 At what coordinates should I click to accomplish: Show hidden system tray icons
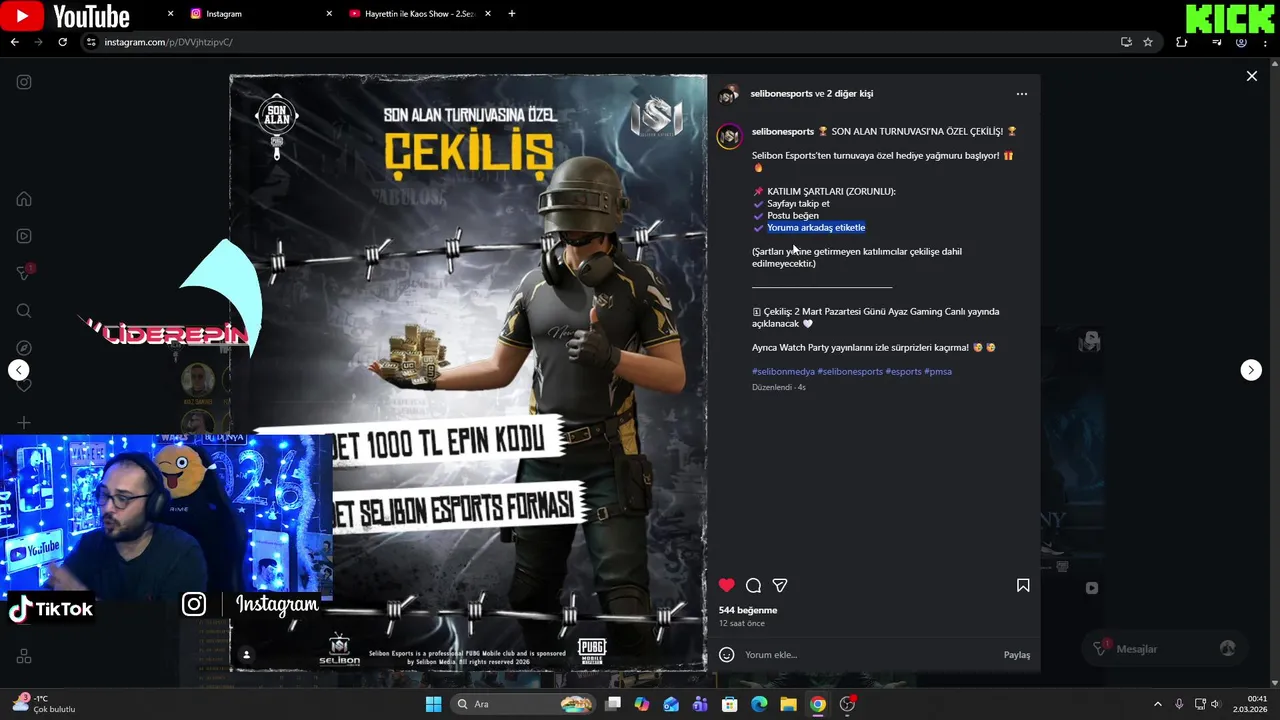1158,704
